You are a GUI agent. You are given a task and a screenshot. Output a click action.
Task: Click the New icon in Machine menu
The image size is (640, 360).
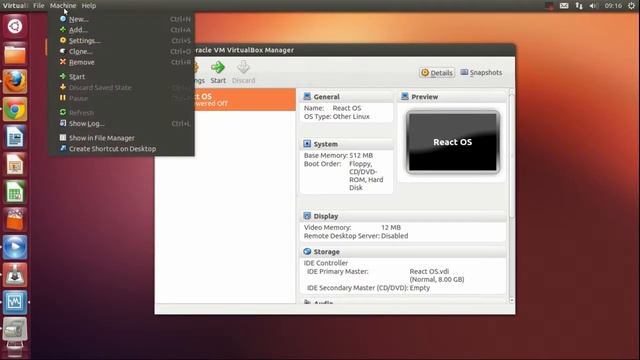(63, 19)
